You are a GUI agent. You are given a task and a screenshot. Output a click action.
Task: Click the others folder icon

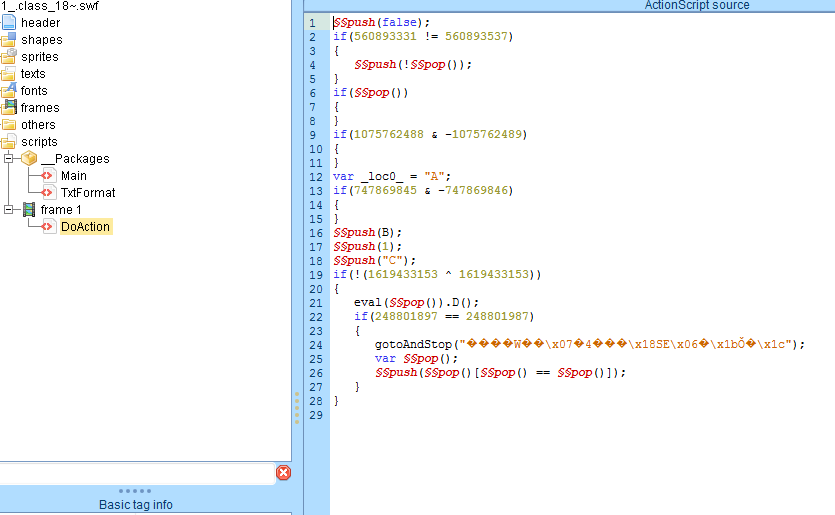[x=9, y=125]
